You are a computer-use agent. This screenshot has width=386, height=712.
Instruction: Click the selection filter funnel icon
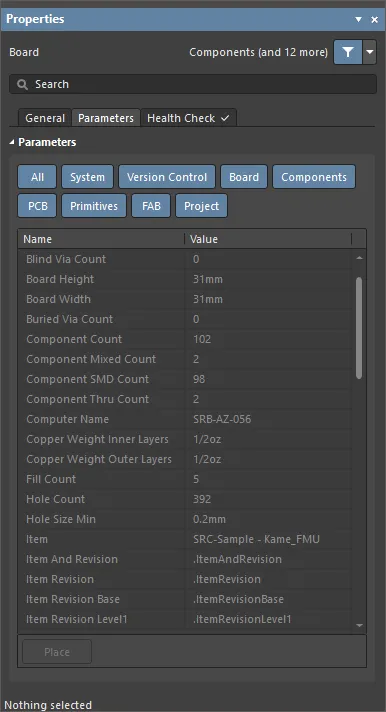pyautogui.click(x=348, y=52)
